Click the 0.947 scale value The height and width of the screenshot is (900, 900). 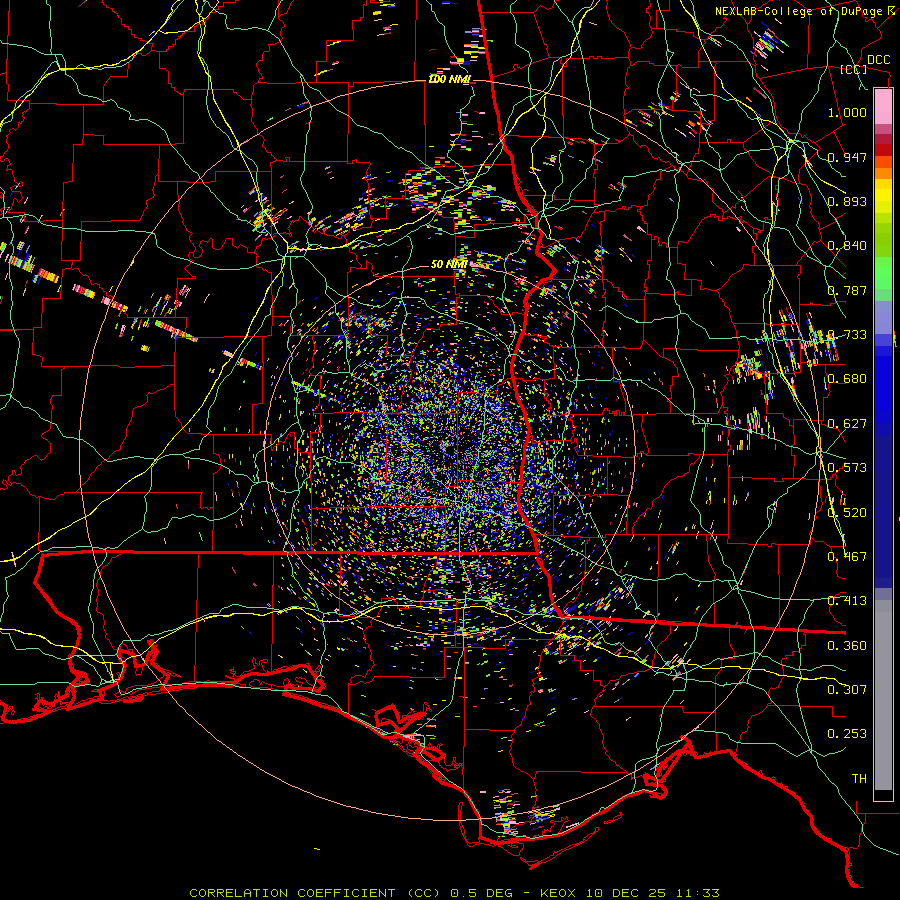coord(847,157)
